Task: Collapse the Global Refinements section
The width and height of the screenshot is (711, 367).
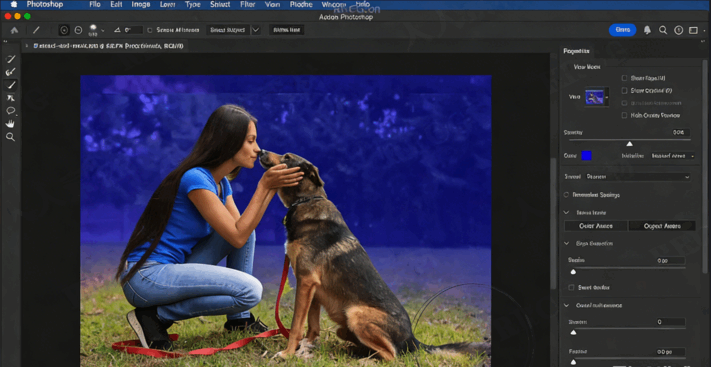Action: 566,305
